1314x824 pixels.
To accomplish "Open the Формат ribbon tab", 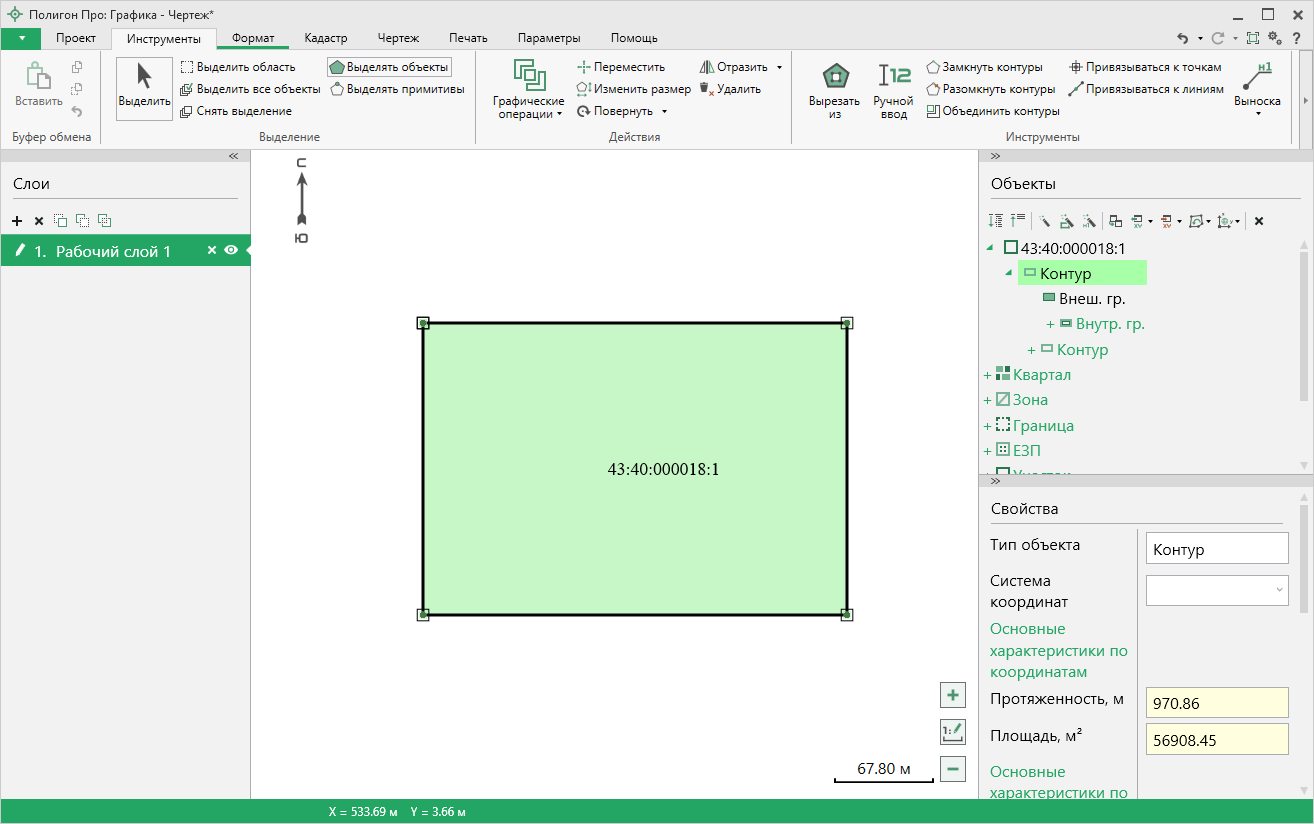I will coord(253,38).
